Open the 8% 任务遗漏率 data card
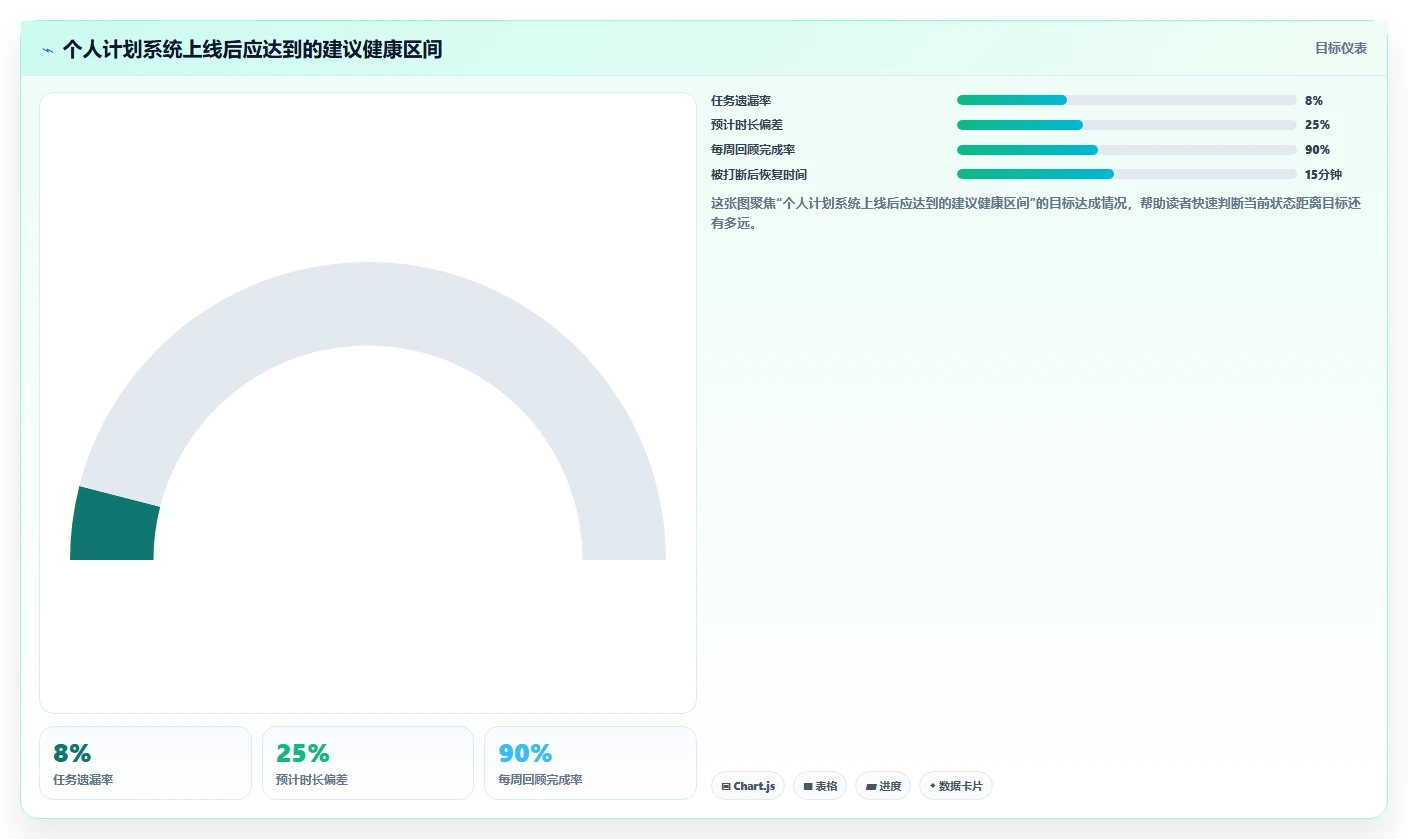 (x=145, y=763)
